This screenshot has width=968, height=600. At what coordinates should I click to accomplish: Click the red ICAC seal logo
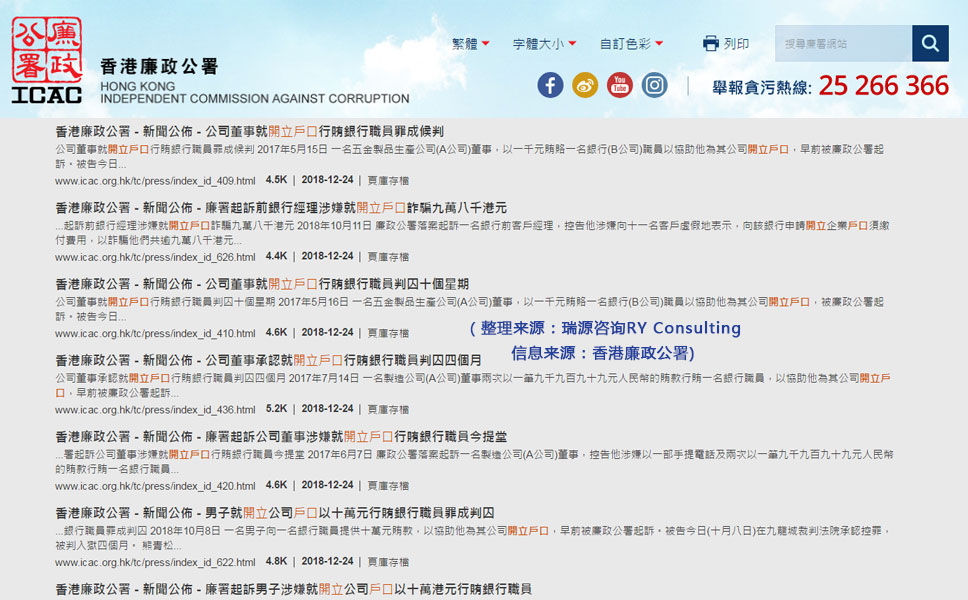(47, 51)
